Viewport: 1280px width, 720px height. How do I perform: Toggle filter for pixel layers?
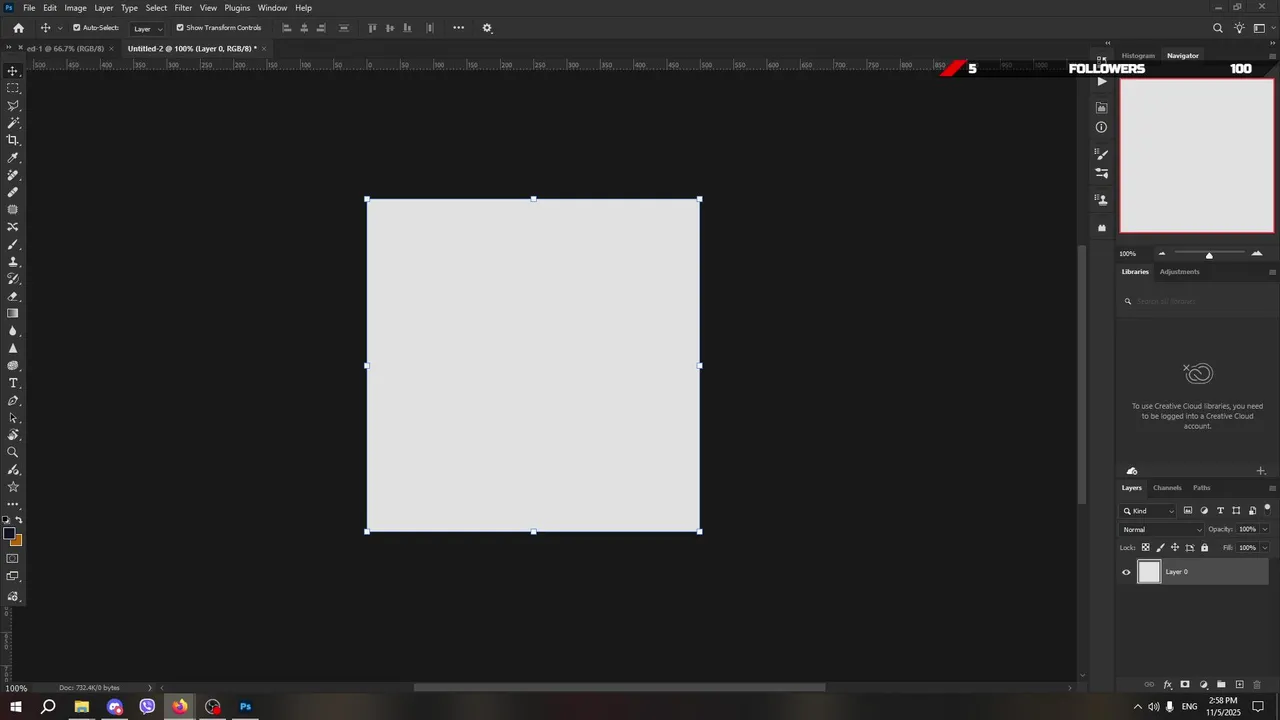(1188, 511)
